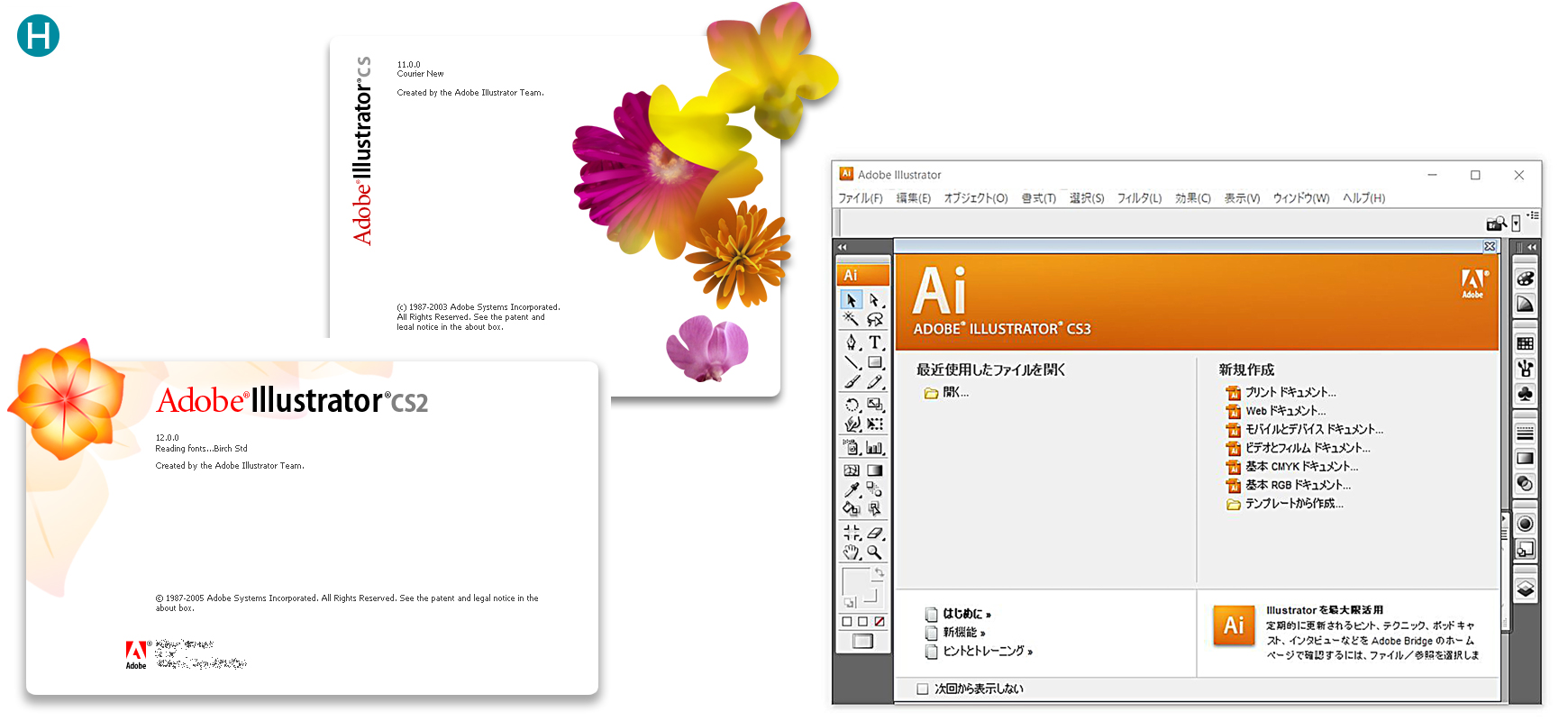Open the Stroke panel icon

[1525, 434]
